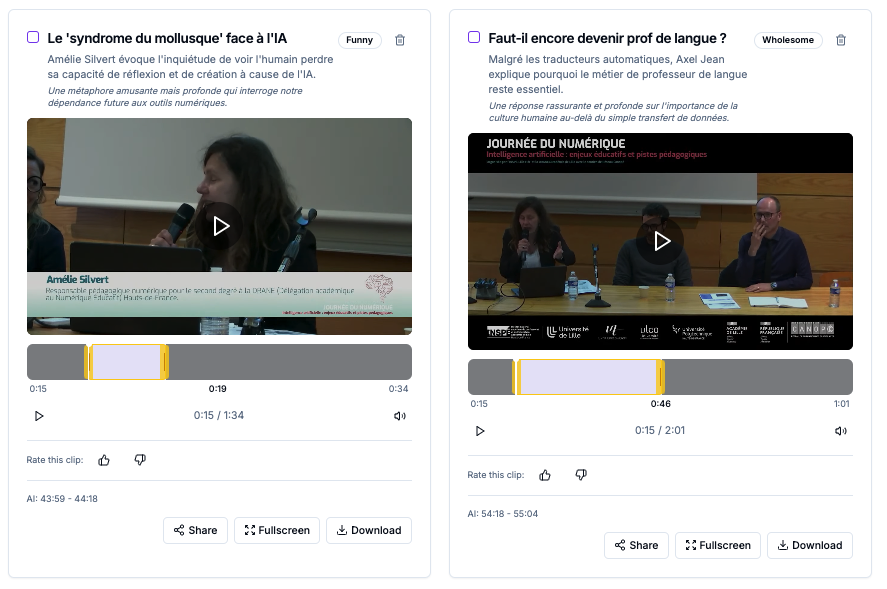The image size is (887, 589).
Task: Thumbs up the 'syndrome du mollusque' clip
Action: (104, 460)
